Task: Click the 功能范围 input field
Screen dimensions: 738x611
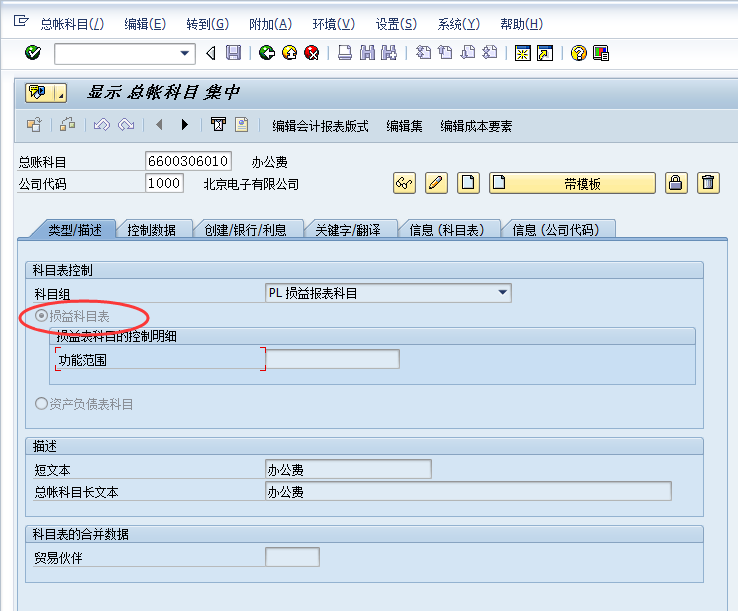Action: (x=332, y=359)
